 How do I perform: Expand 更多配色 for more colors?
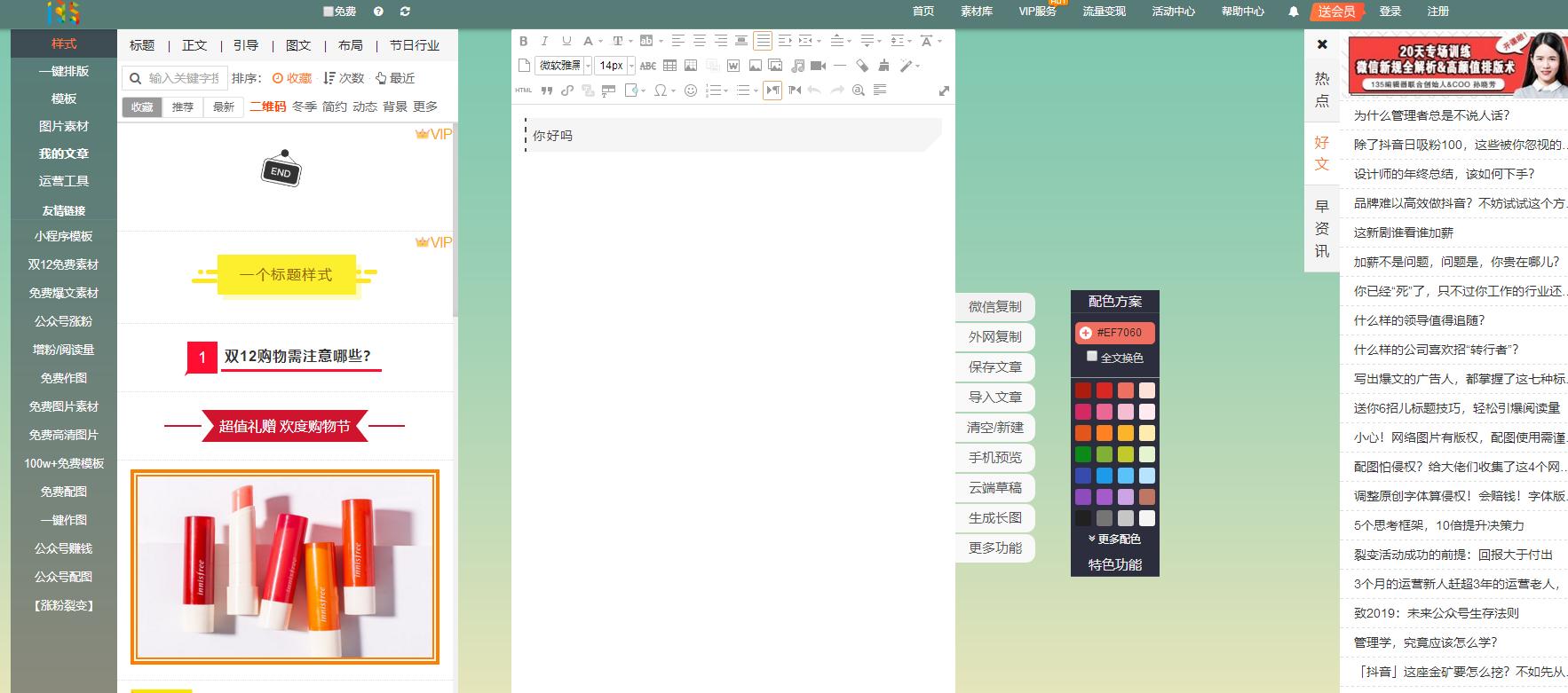click(x=1114, y=539)
